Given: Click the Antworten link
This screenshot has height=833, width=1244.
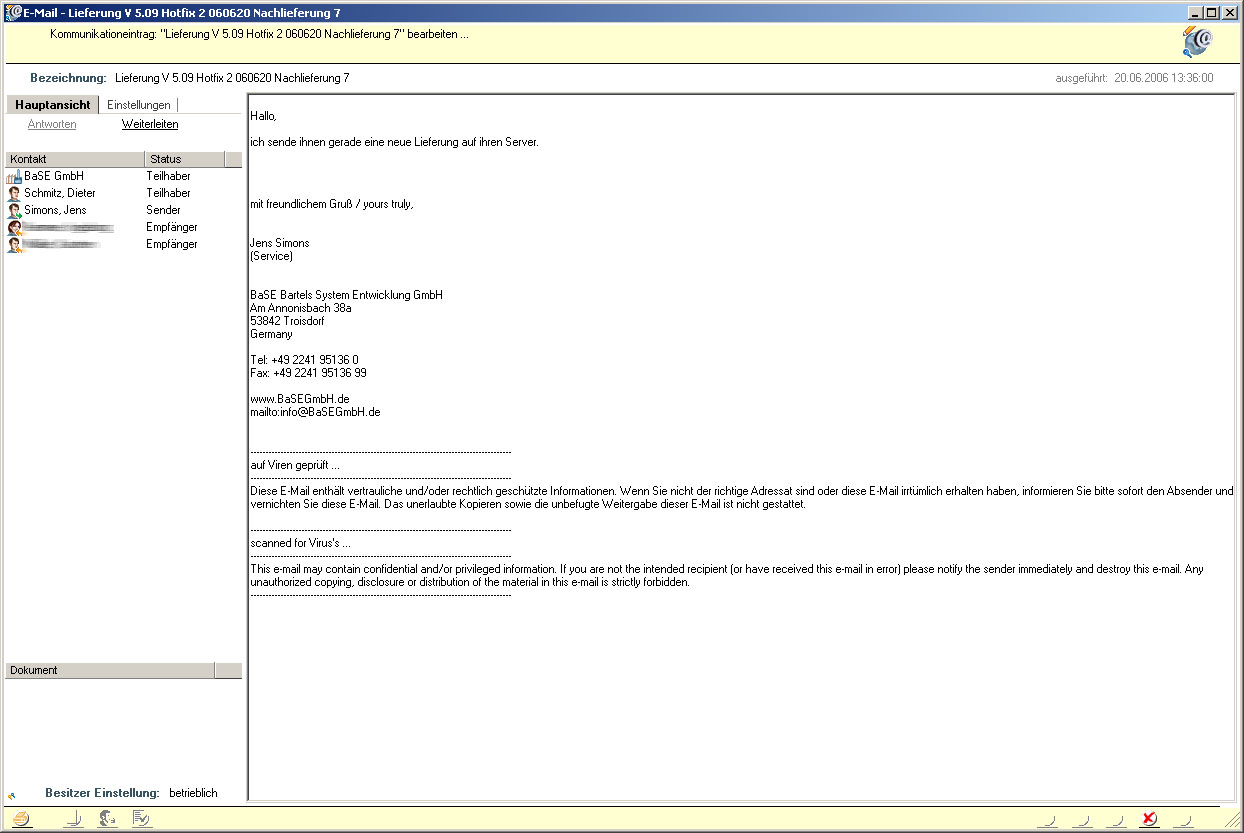Looking at the screenshot, I should (x=52, y=125).
